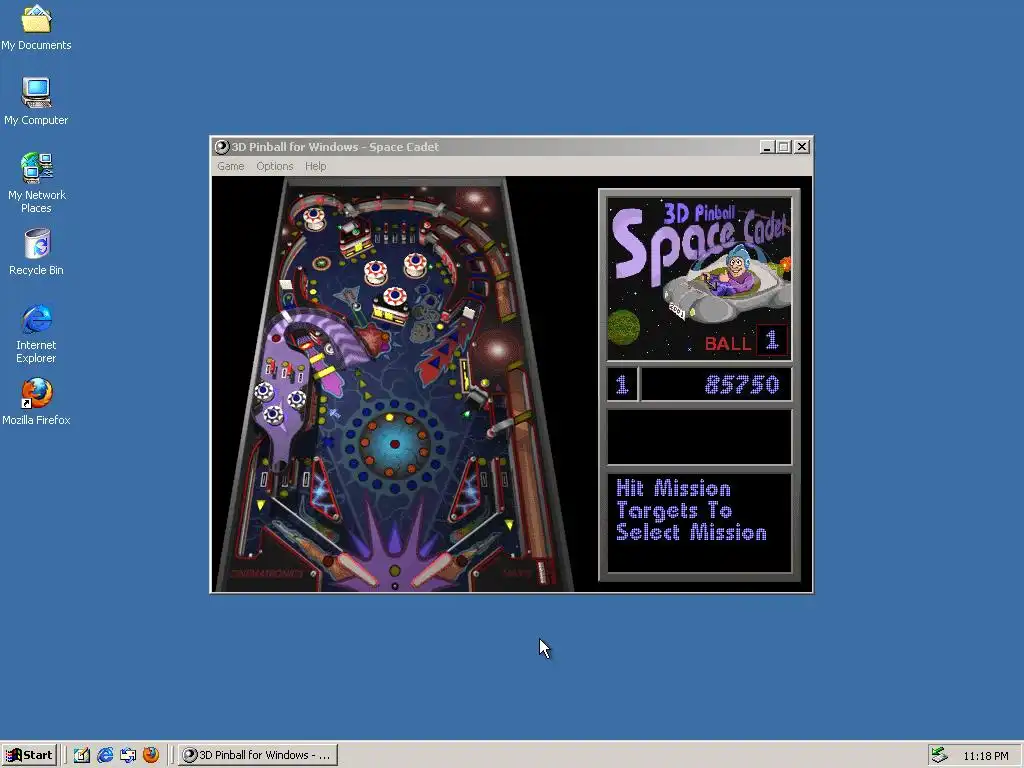Screen dimensions: 1024x768
Task: Select the My Computer desktop icon
Action: click(36, 101)
